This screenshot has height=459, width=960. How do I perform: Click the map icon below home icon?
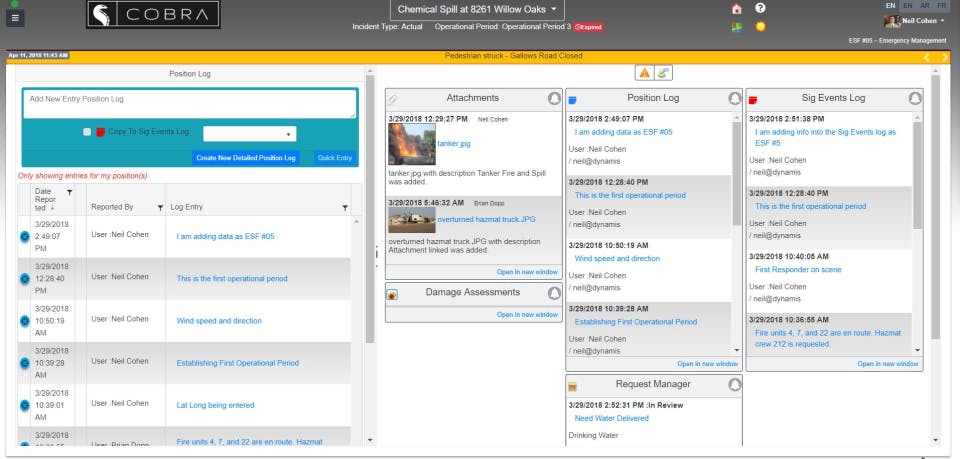(737, 27)
